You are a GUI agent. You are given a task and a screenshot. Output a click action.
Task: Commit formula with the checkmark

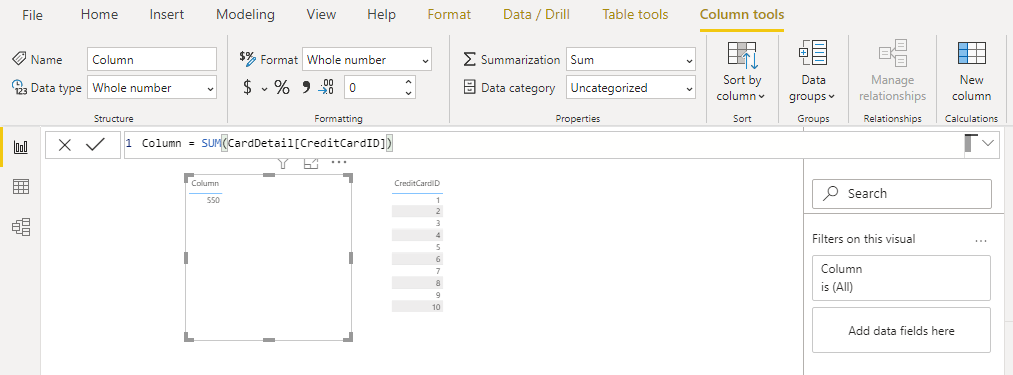coord(95,144)
